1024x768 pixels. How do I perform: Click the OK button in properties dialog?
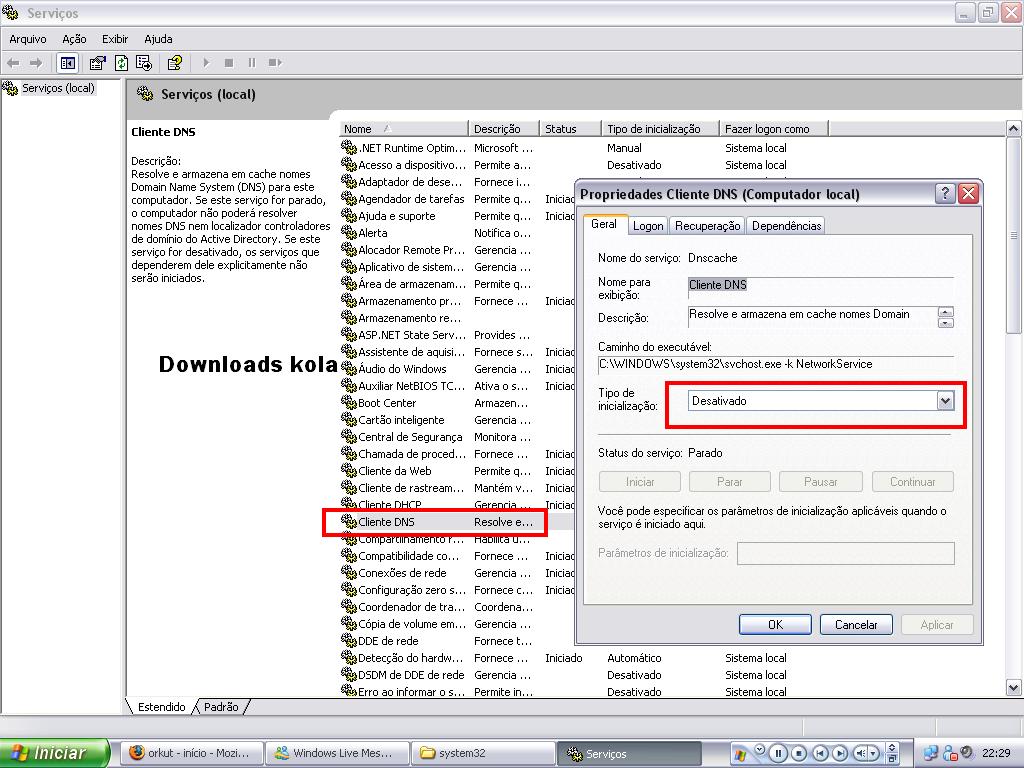(775, 624)
